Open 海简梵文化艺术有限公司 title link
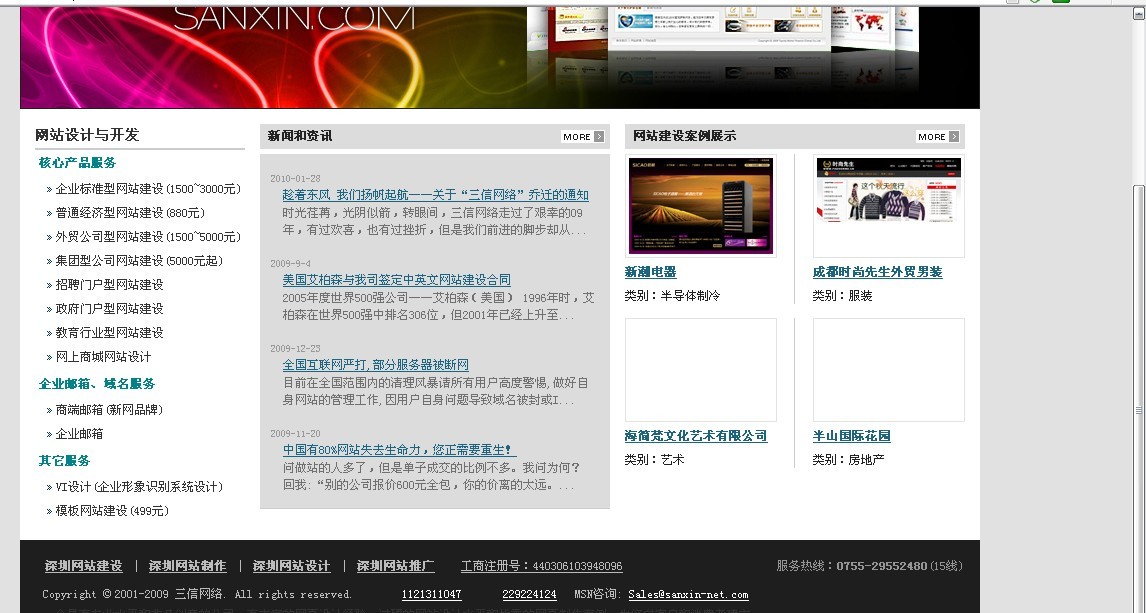Viewport: 1146px width, 613px height. 696,435
